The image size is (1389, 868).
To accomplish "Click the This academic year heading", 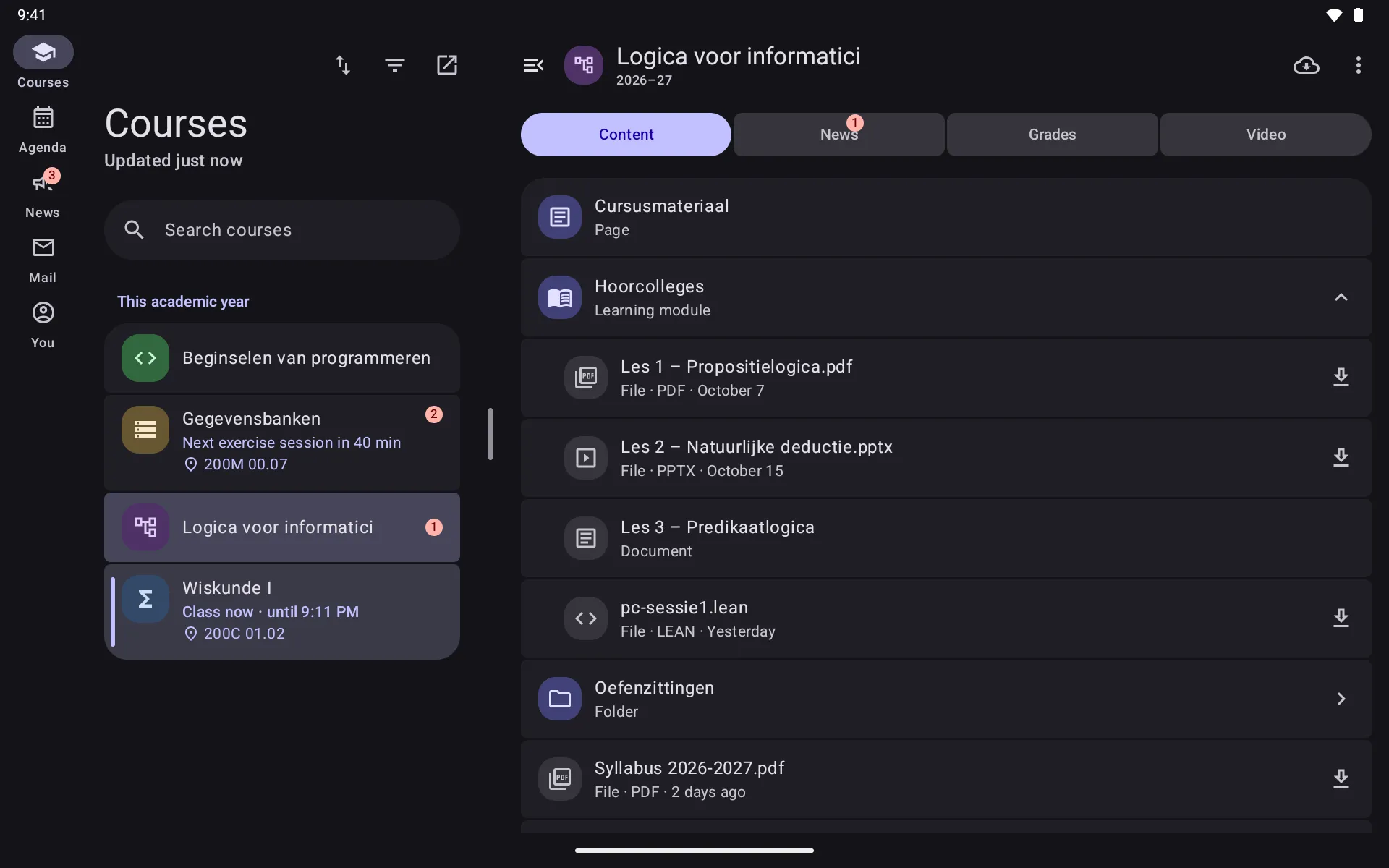I will pyautogui.click(x=183, y=302).
